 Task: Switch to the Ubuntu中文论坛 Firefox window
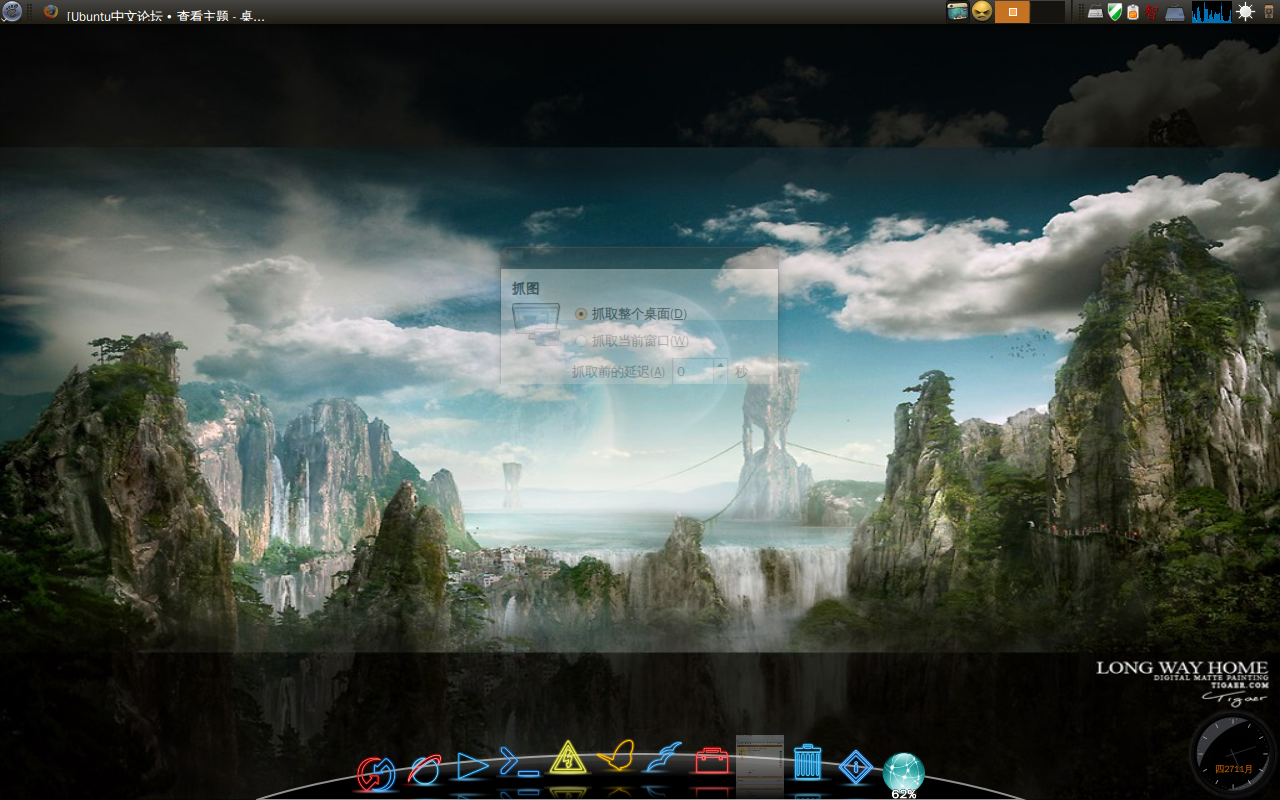click(166, 16)
